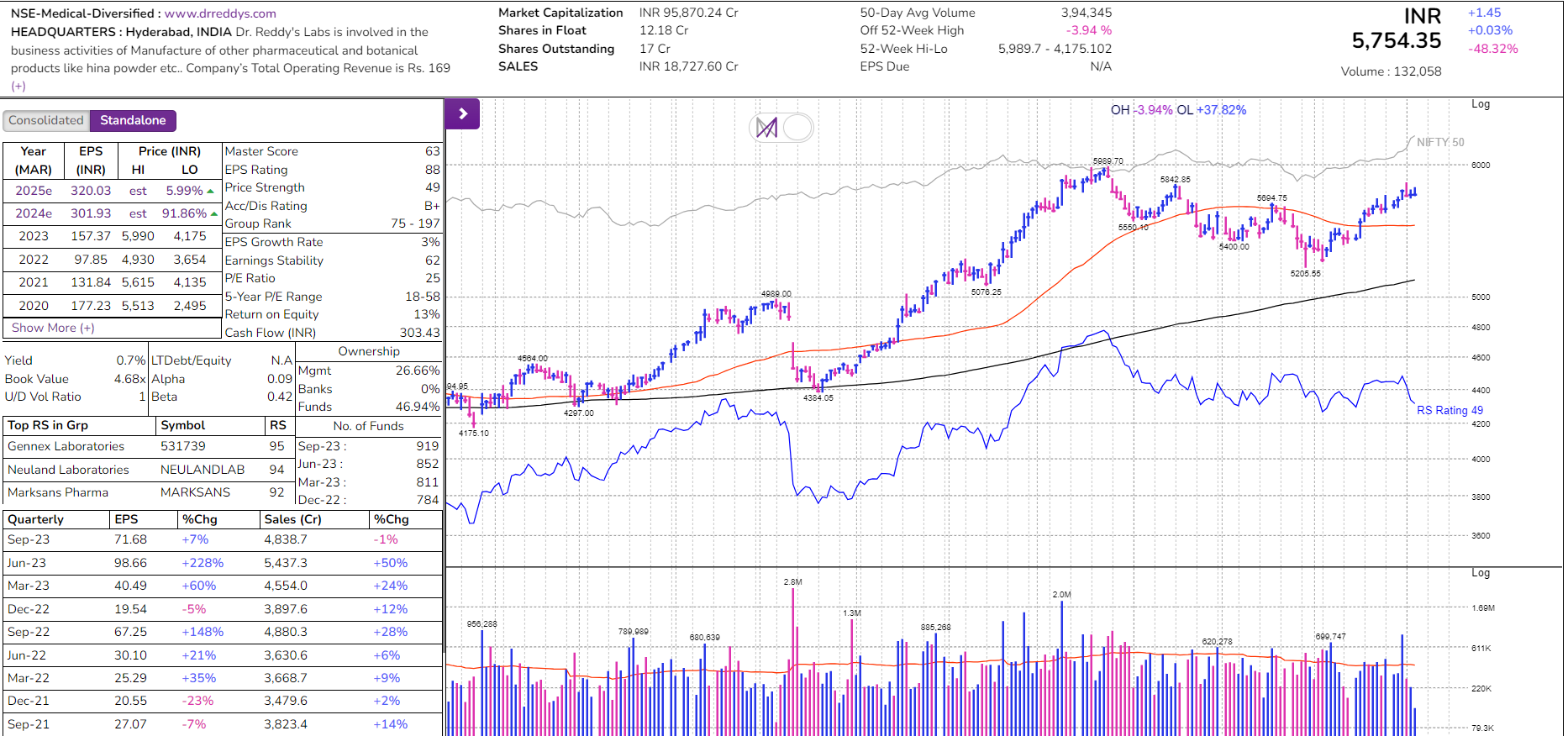Screen dimensions: 1568x736
Task: Select the 52-Week Hi-Lo value 5,989.7 - 4,175.102
Action: (1055, 49)
